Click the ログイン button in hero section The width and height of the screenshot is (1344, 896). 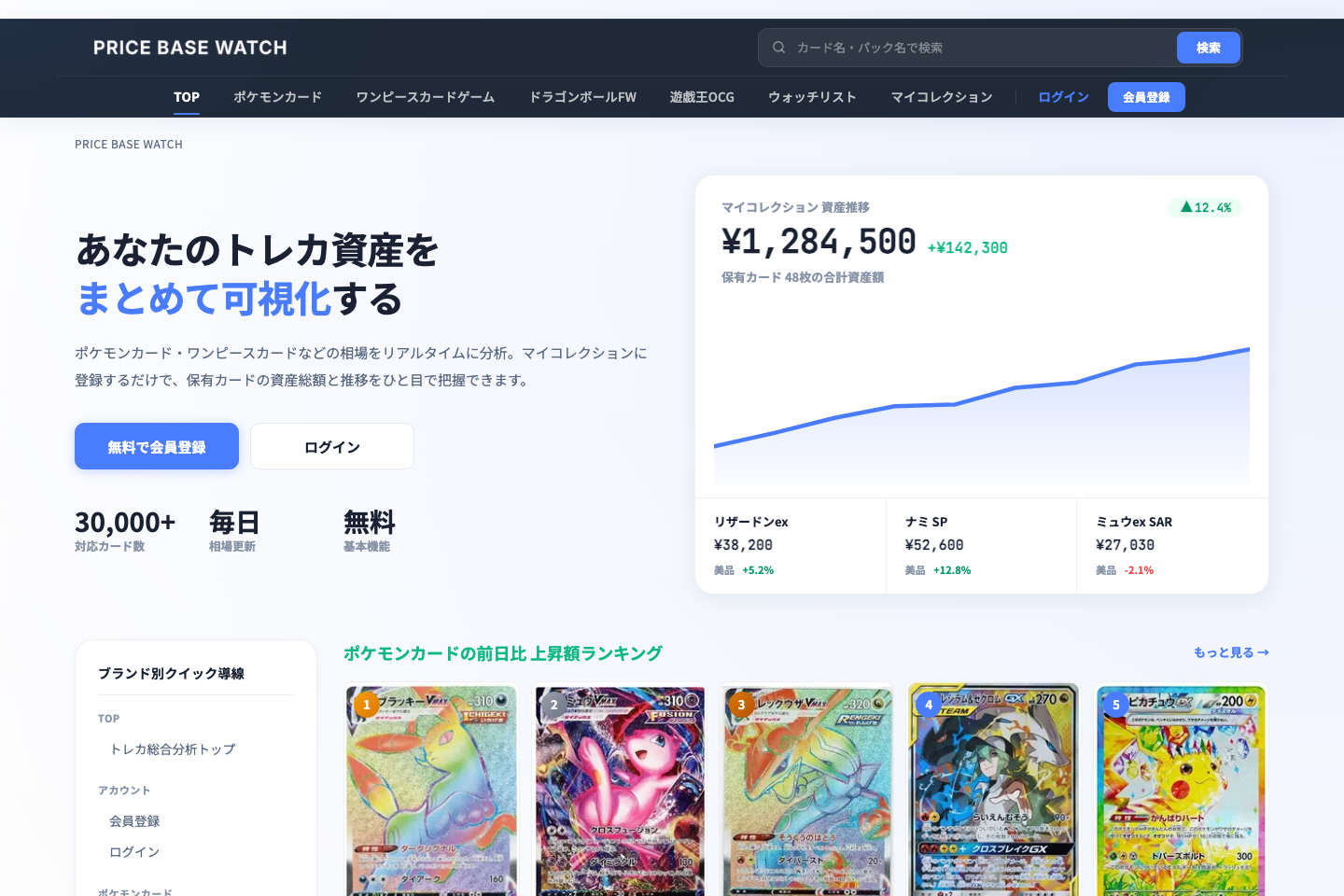coord(332,446)
